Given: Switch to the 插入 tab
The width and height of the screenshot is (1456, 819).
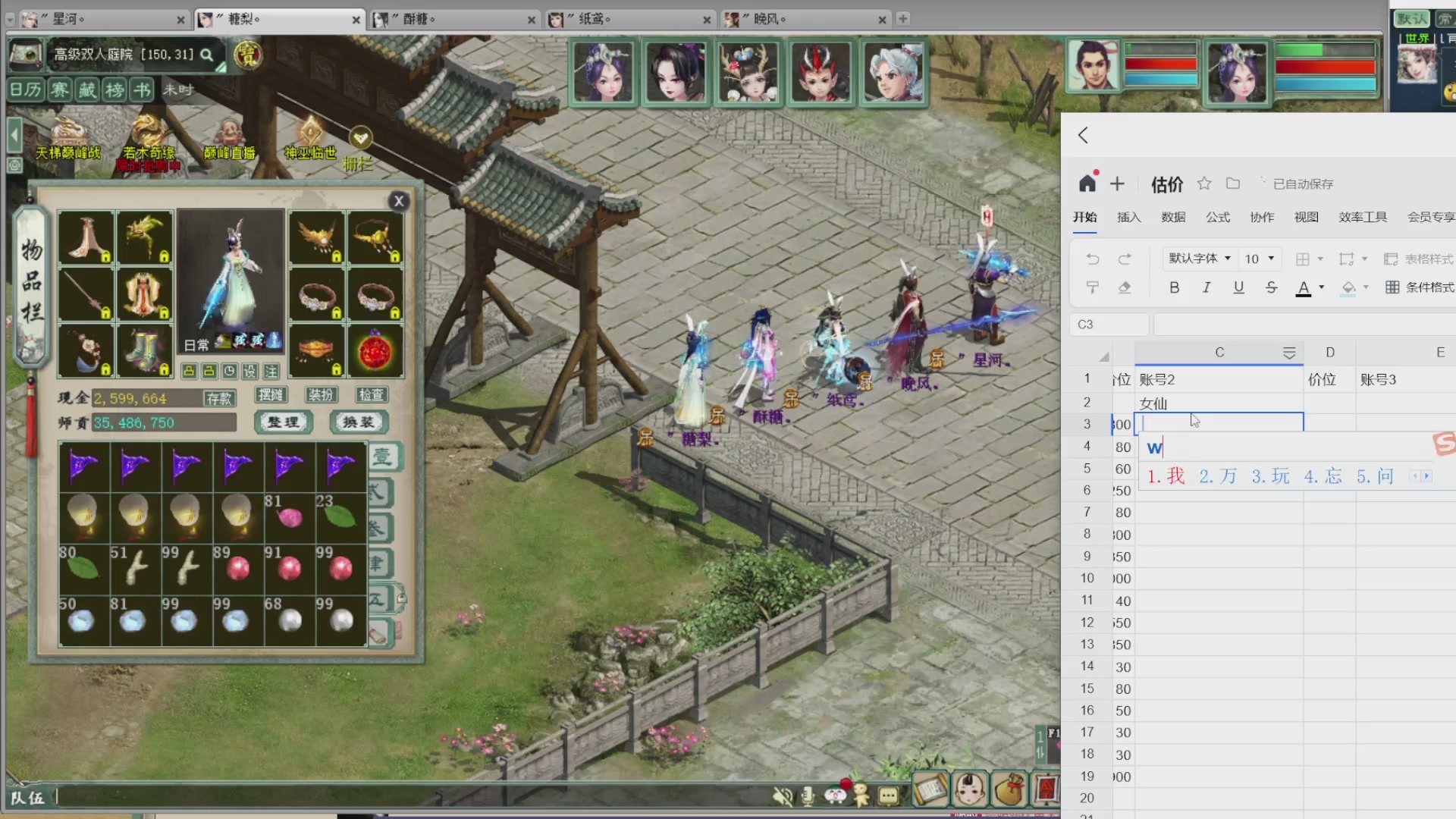Looking at the screenshot, I should pos(1128,217).
